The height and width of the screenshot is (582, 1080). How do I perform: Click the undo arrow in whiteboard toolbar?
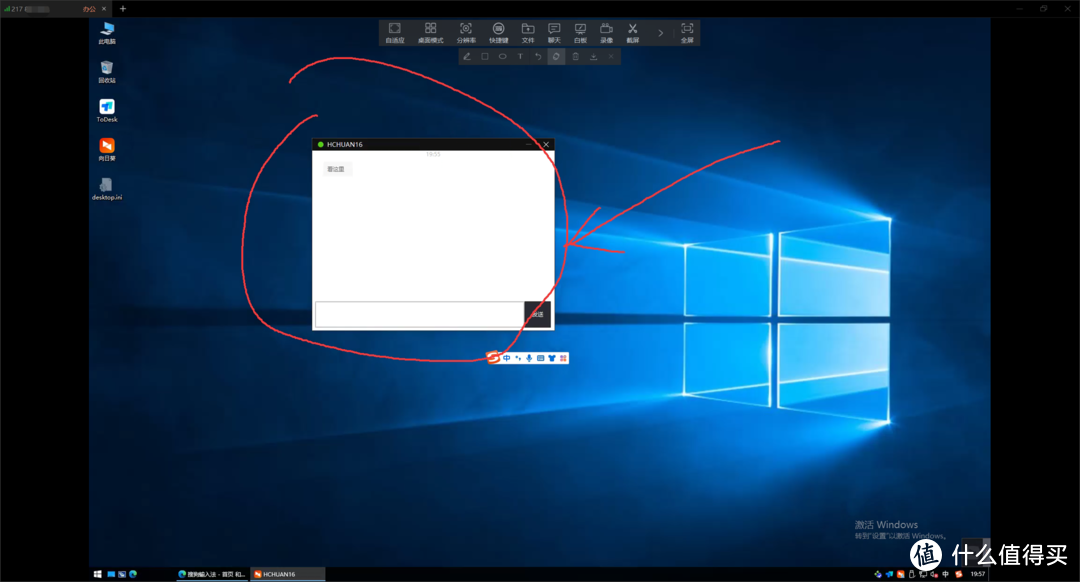tap(538, 57)
